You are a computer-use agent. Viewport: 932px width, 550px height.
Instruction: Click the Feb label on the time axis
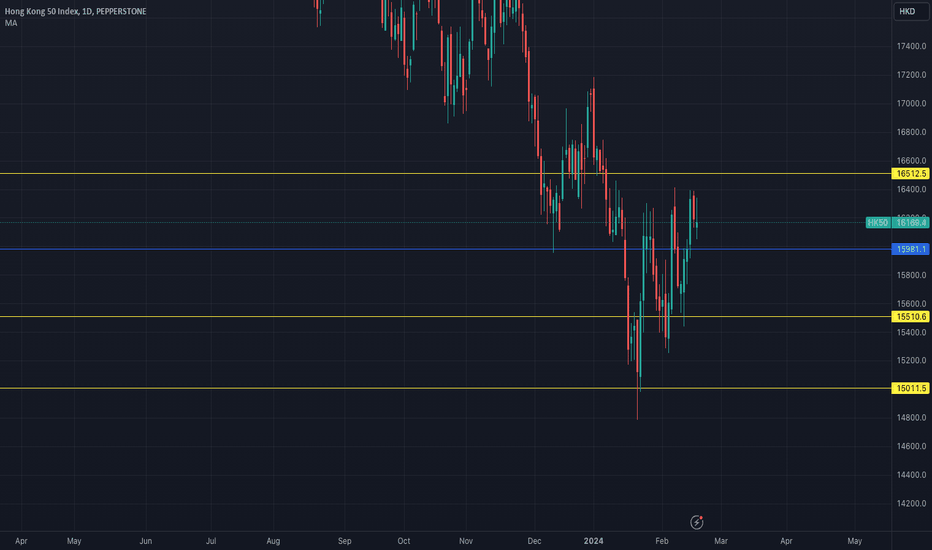662,541
